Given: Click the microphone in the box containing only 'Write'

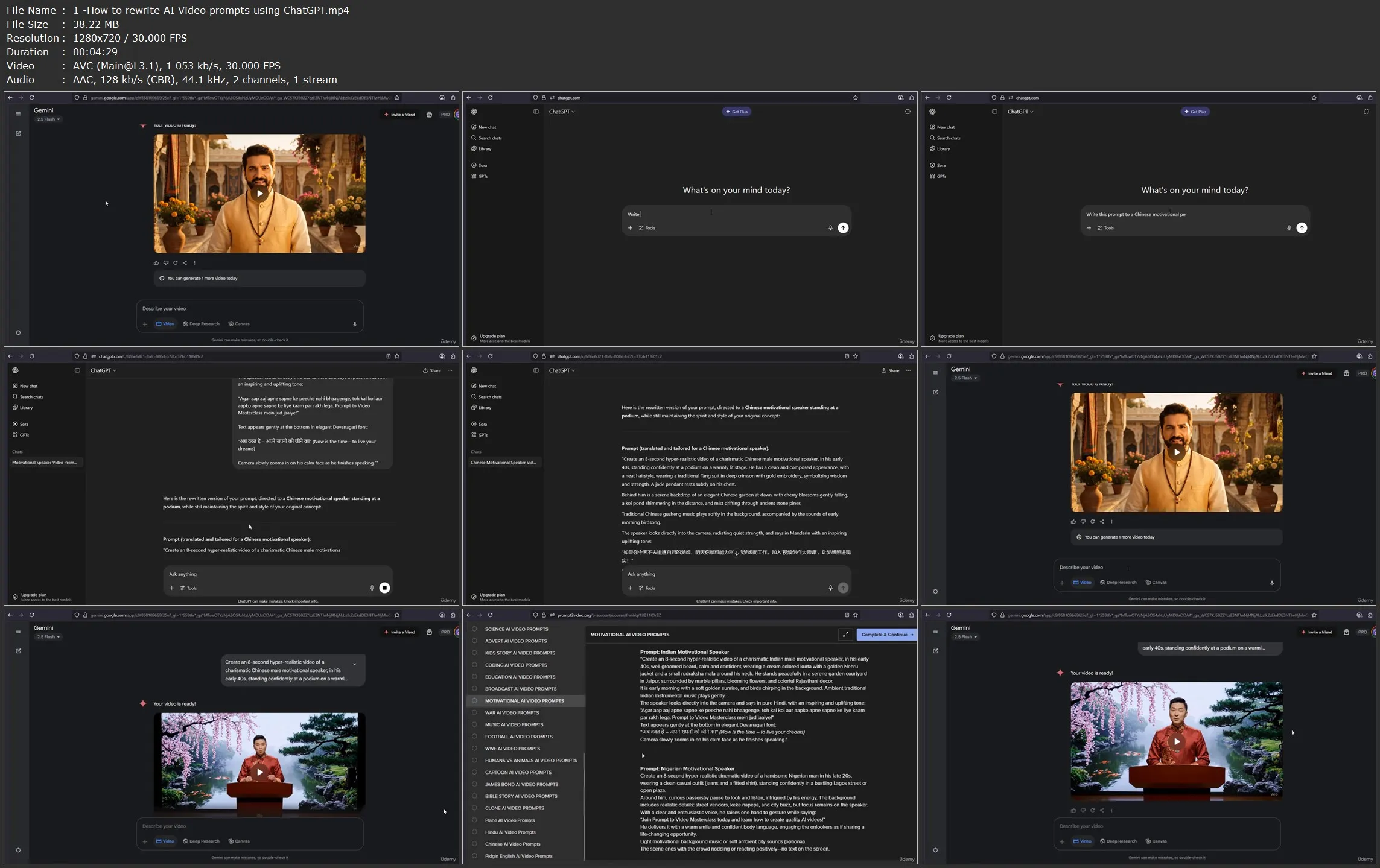Looking at the screenshot, I should click(830, 228).
